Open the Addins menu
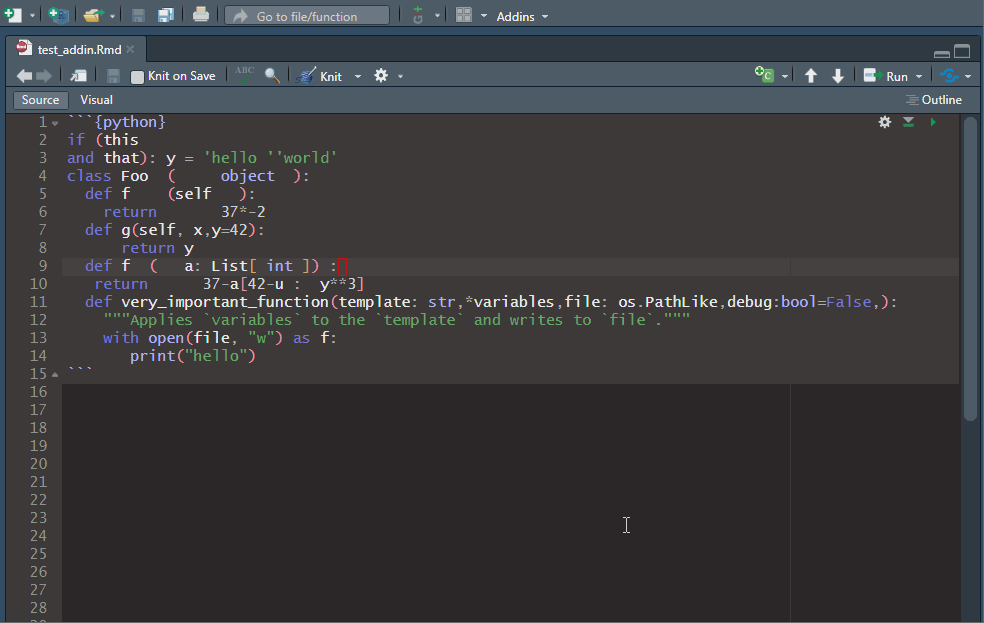This screenshot has width=984, height=623. (x=522, y=16)
